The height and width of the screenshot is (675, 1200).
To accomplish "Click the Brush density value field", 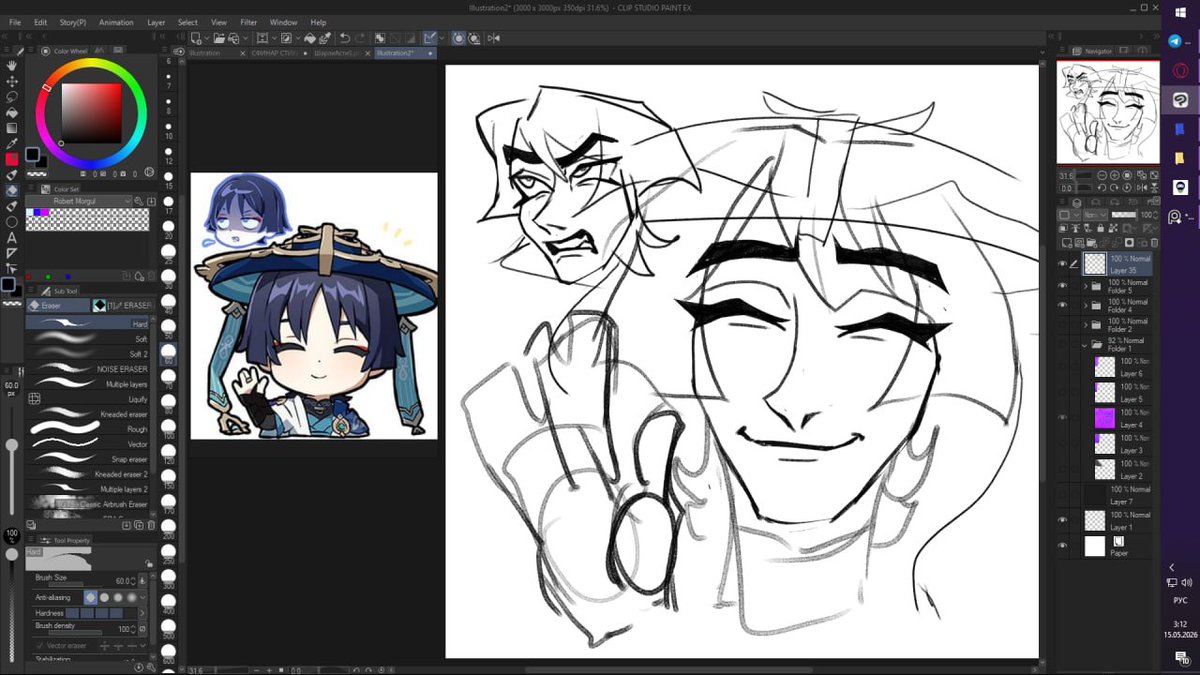I will (124, 629).
